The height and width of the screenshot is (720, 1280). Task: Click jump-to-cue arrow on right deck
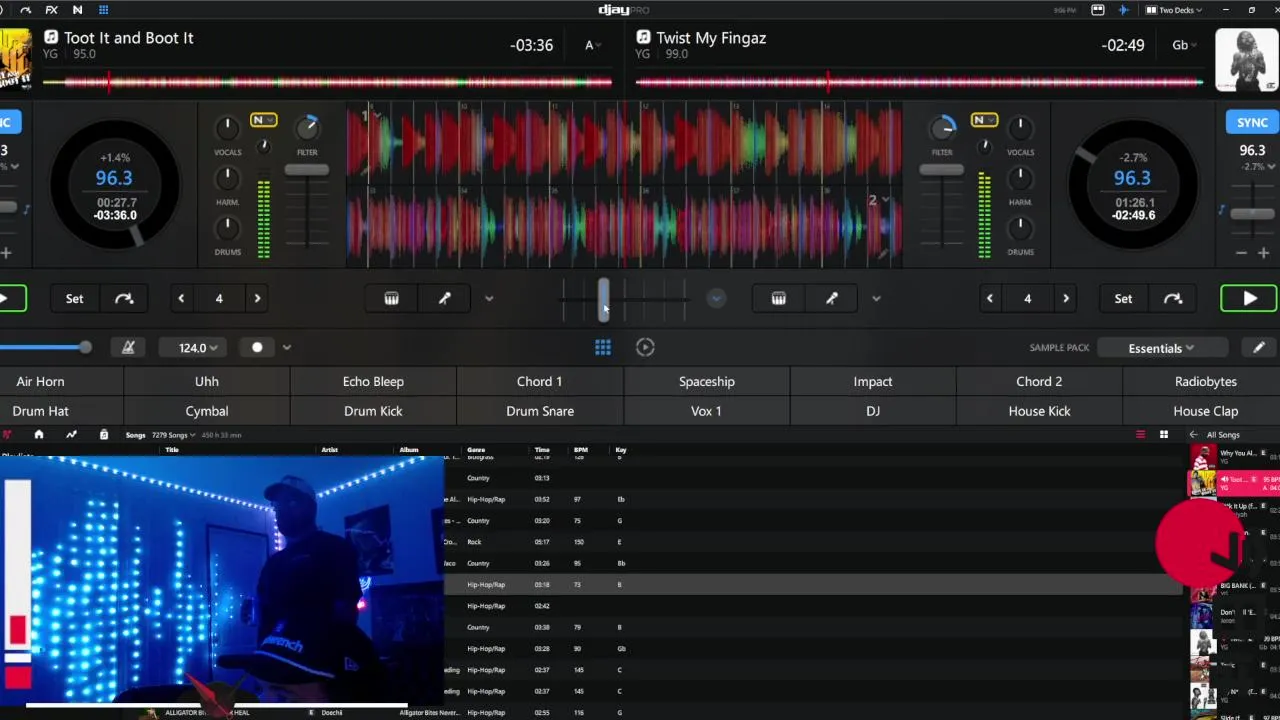(1173, 298)
